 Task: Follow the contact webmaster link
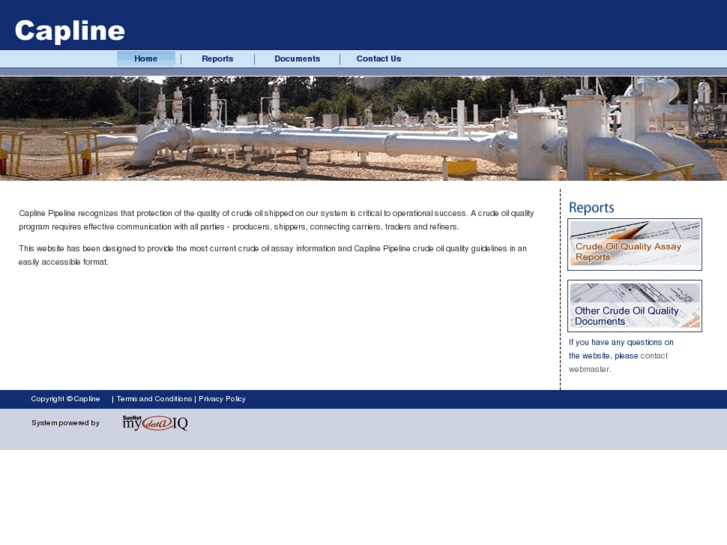pyautogui.click(x=618, y=362)
